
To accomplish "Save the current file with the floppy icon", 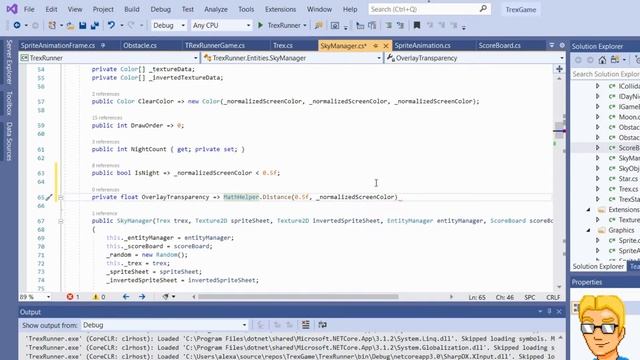I will 82,25.
